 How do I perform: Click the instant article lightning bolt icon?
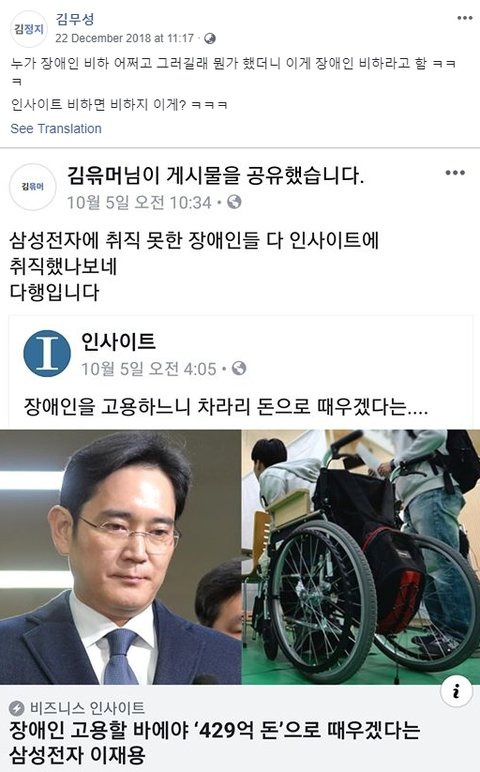coord(17,709)
